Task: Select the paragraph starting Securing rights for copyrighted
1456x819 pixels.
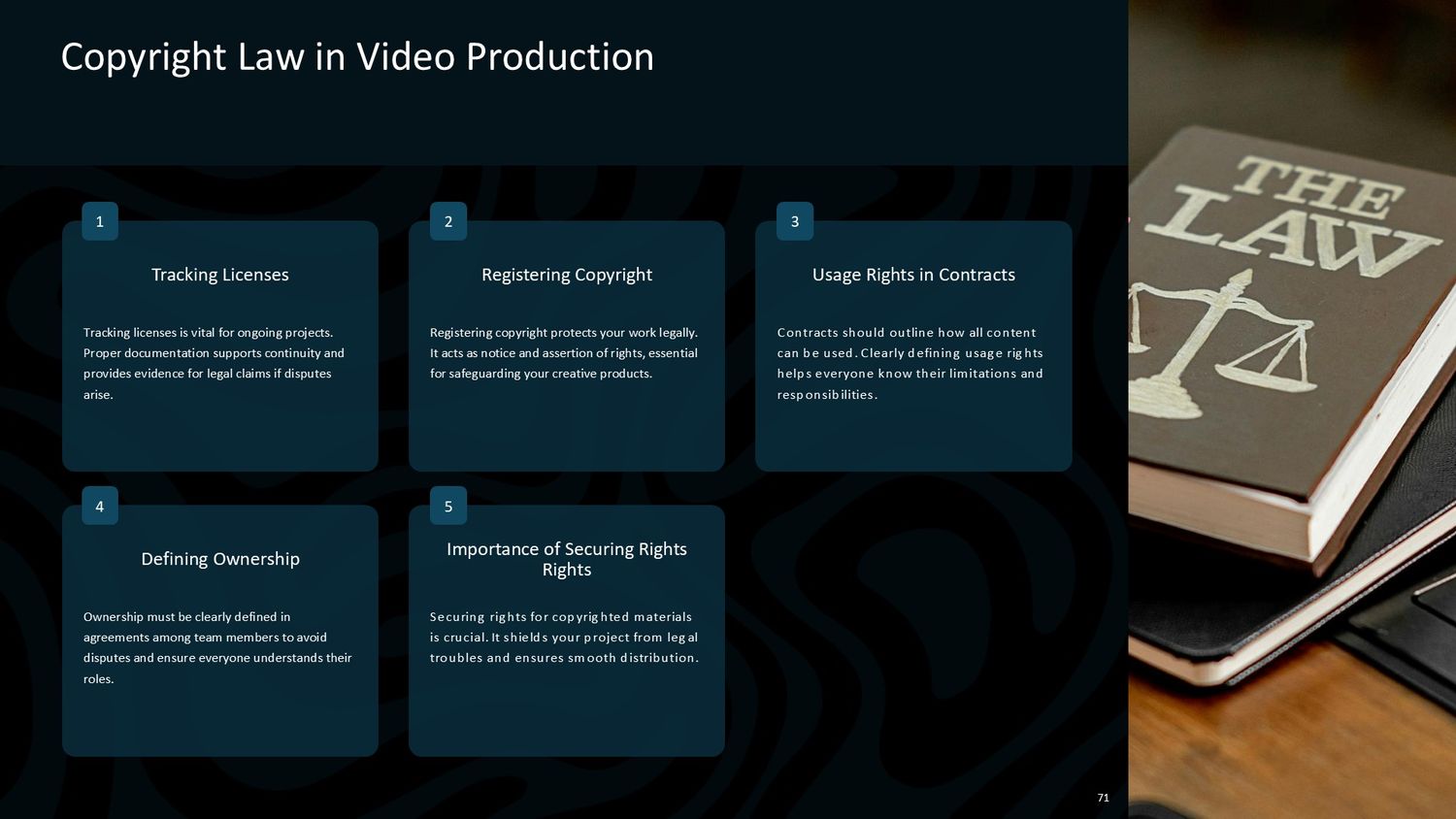Action: (x=564, y=638)
